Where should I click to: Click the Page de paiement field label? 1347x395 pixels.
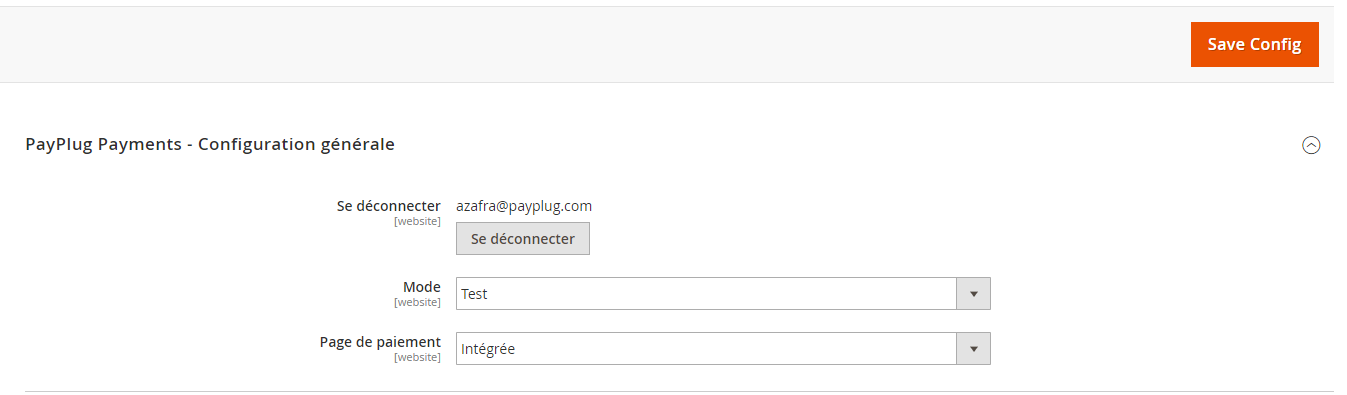coord(380,342)
